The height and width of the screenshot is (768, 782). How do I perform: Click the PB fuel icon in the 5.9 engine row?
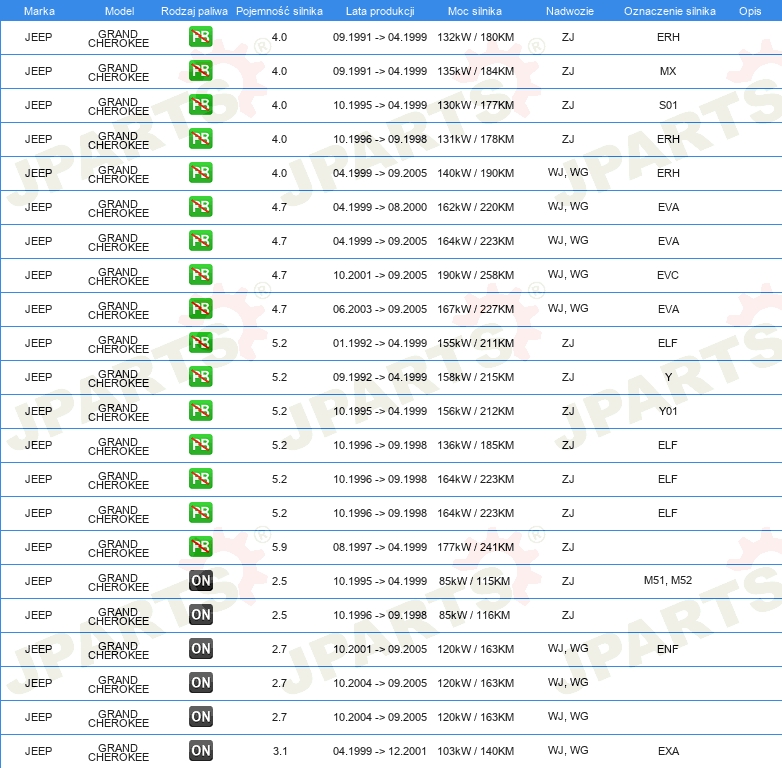[200, 547]
